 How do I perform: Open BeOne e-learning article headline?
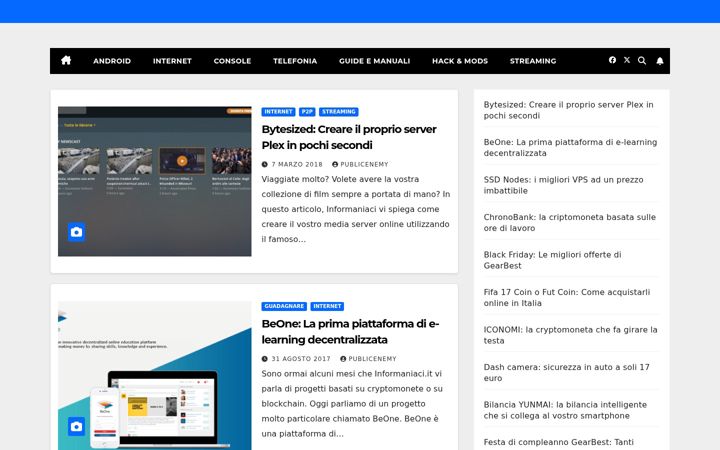pyautogui.click(x=350, y=332)
